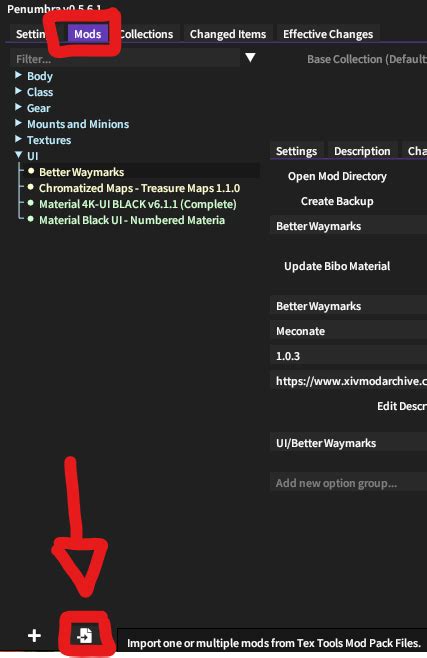
Task: Click the Update Bibo Material button
Action: [337, 266]
